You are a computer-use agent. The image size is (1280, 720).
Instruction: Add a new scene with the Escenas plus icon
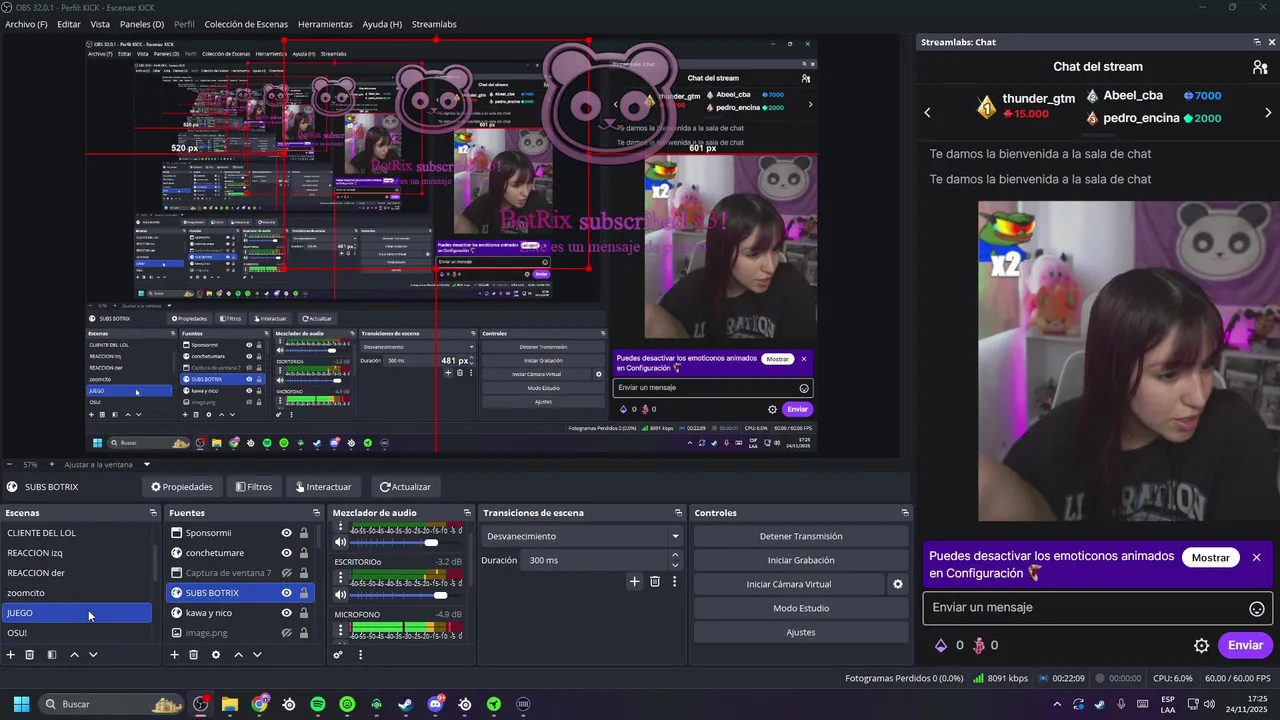[11, 655]
